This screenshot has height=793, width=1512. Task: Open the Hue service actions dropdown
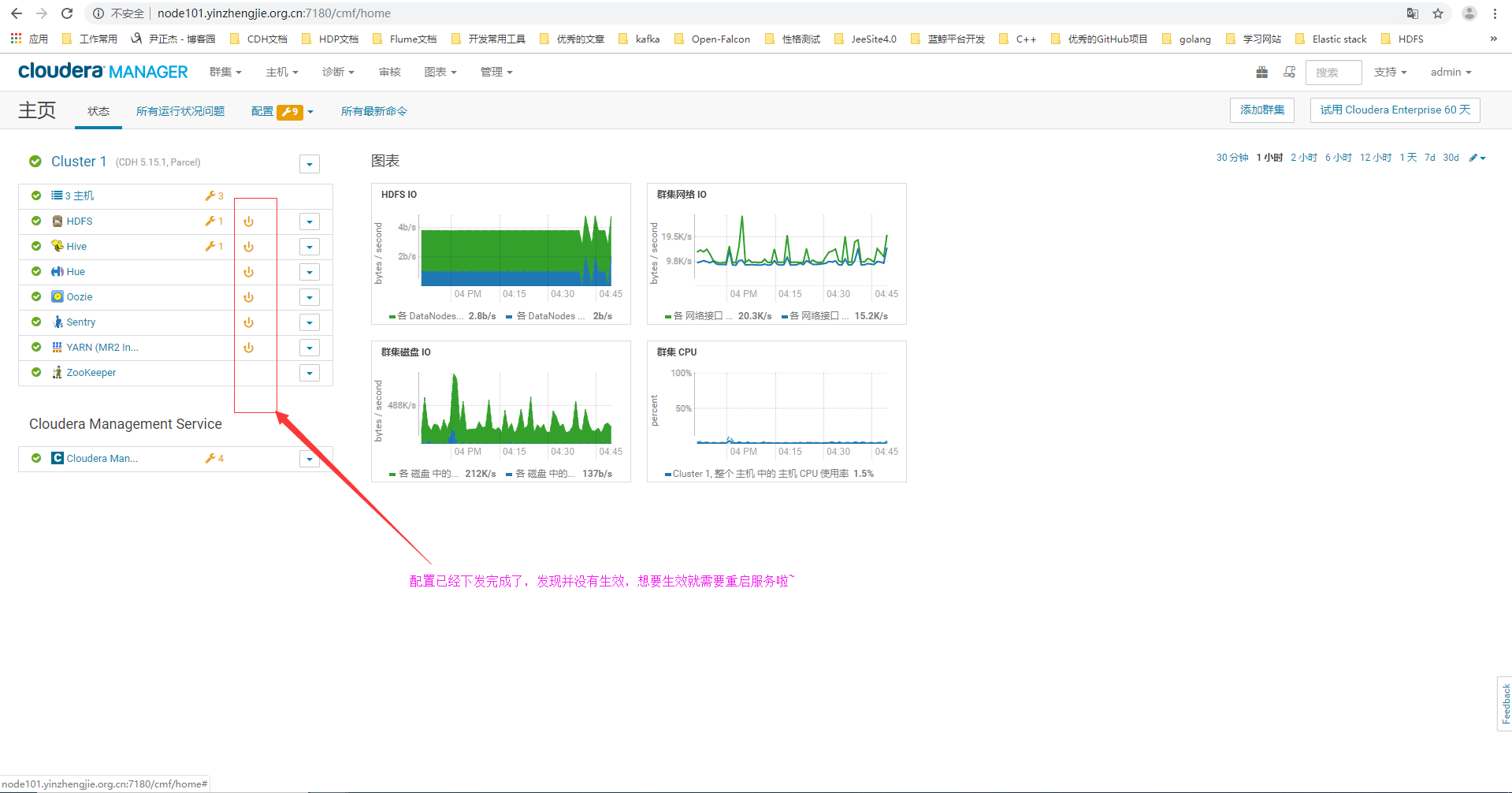310,272
